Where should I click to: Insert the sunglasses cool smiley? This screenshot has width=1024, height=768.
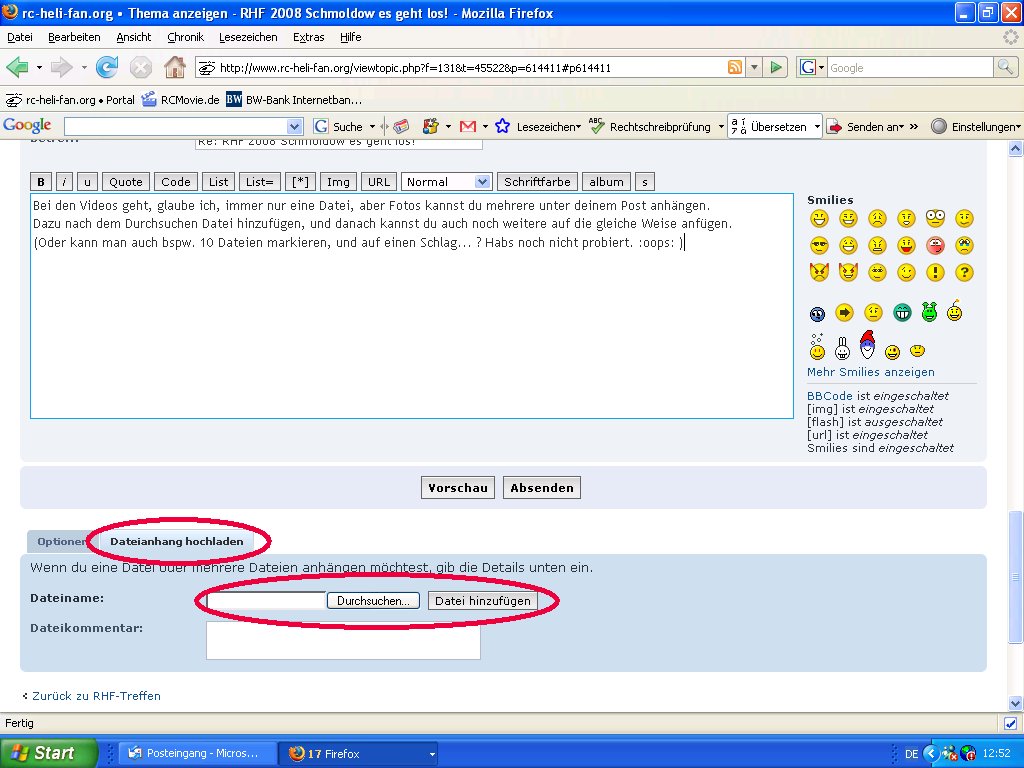click(819, 246)
